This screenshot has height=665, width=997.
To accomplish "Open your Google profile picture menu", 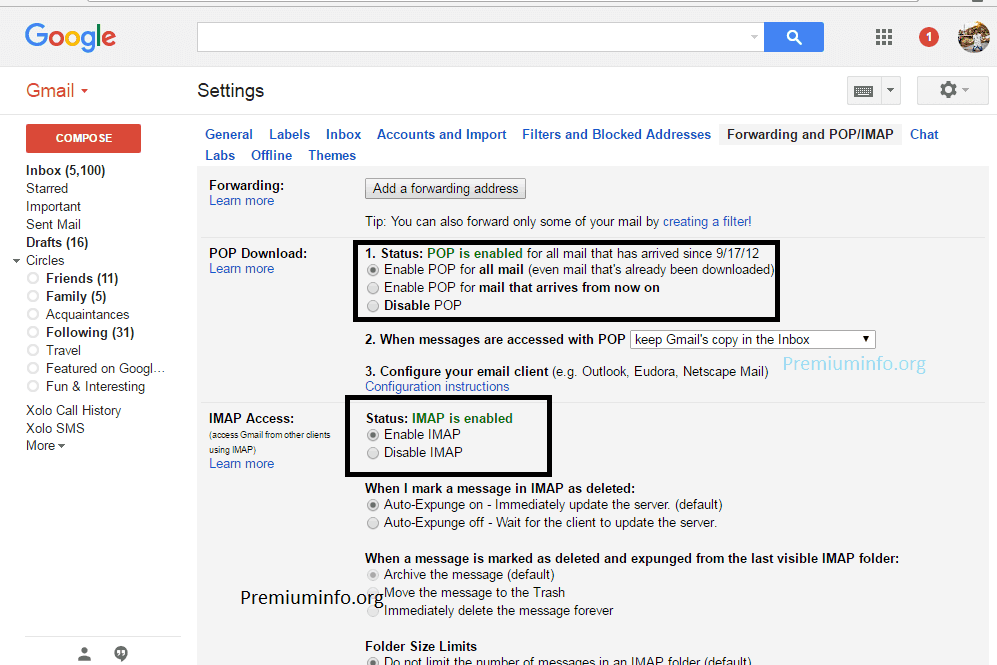I will (x=973, y=36).
